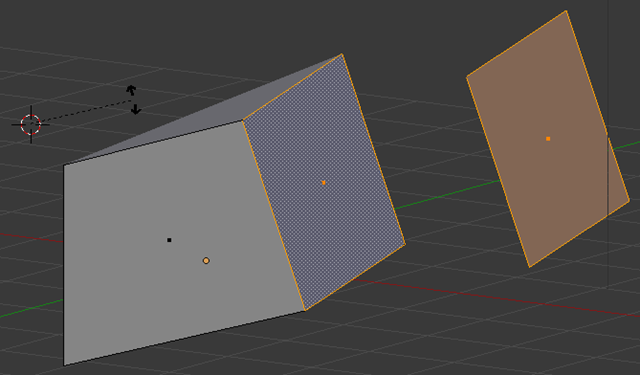Click bottom vertex of hatched face
The image size is (640, 375).
click(305, 311)
